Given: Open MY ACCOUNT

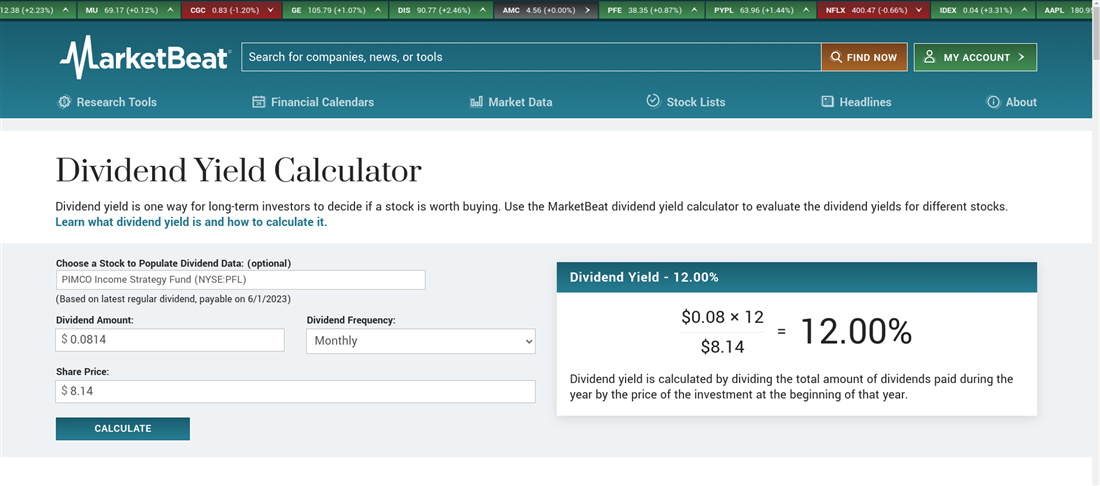Looking at the screenshot, I should (975, 58).
